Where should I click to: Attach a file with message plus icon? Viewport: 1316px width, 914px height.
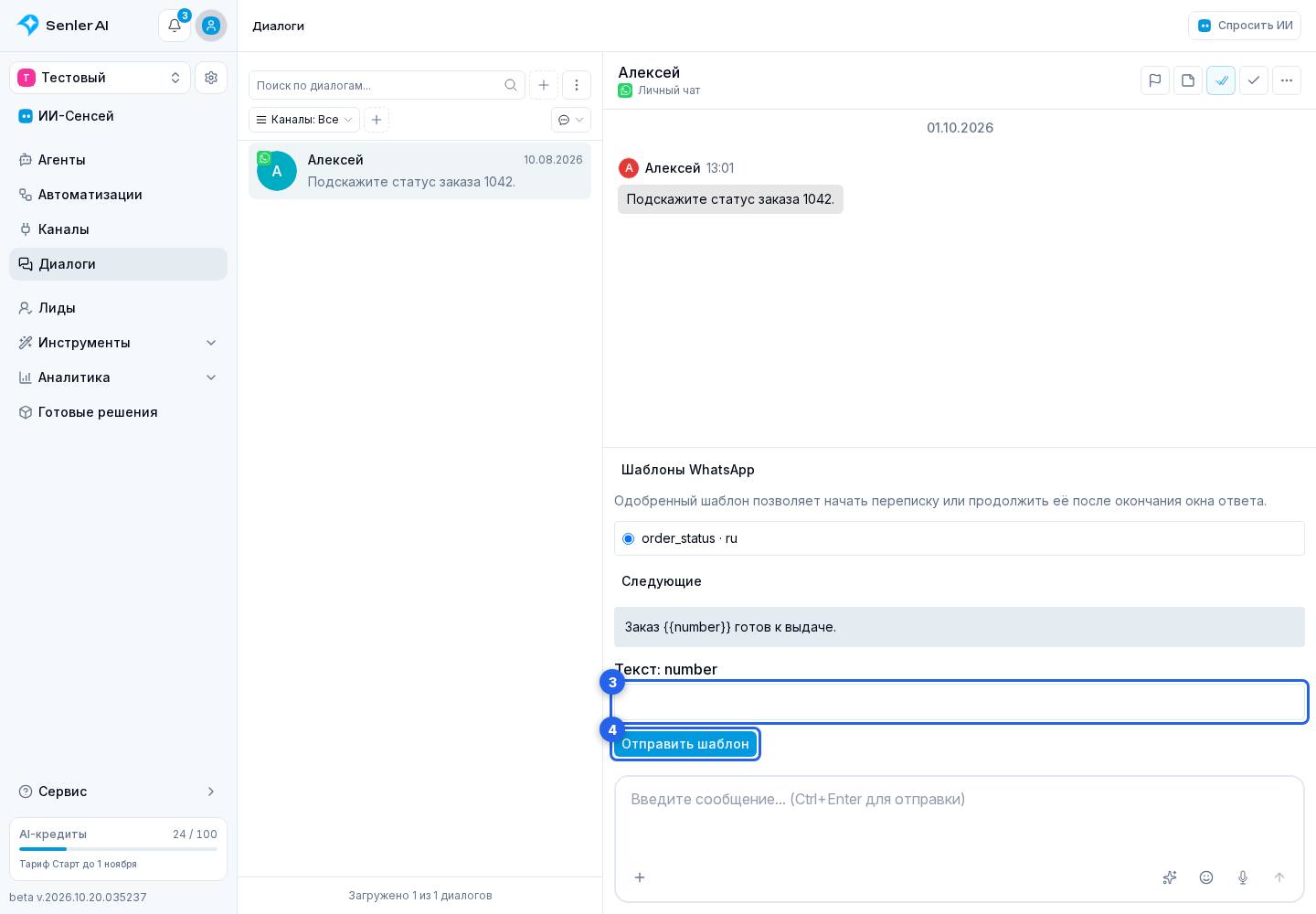click(x=640, y=877)
